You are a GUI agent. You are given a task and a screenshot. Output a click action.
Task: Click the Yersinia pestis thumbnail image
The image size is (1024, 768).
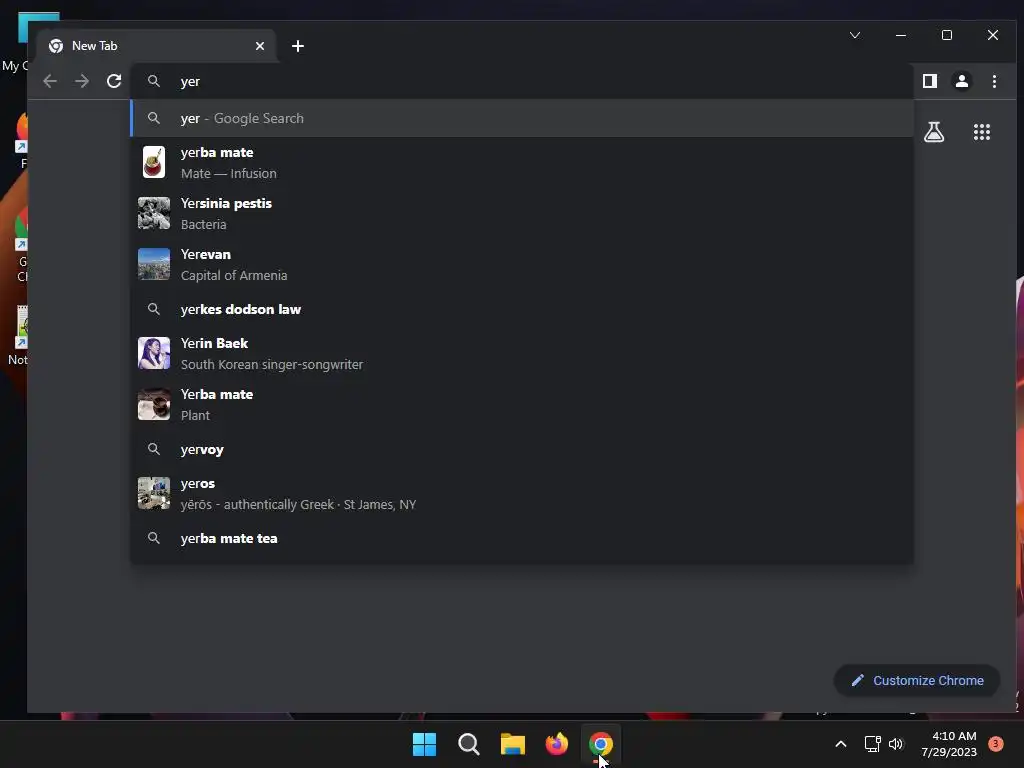(154, 214)
